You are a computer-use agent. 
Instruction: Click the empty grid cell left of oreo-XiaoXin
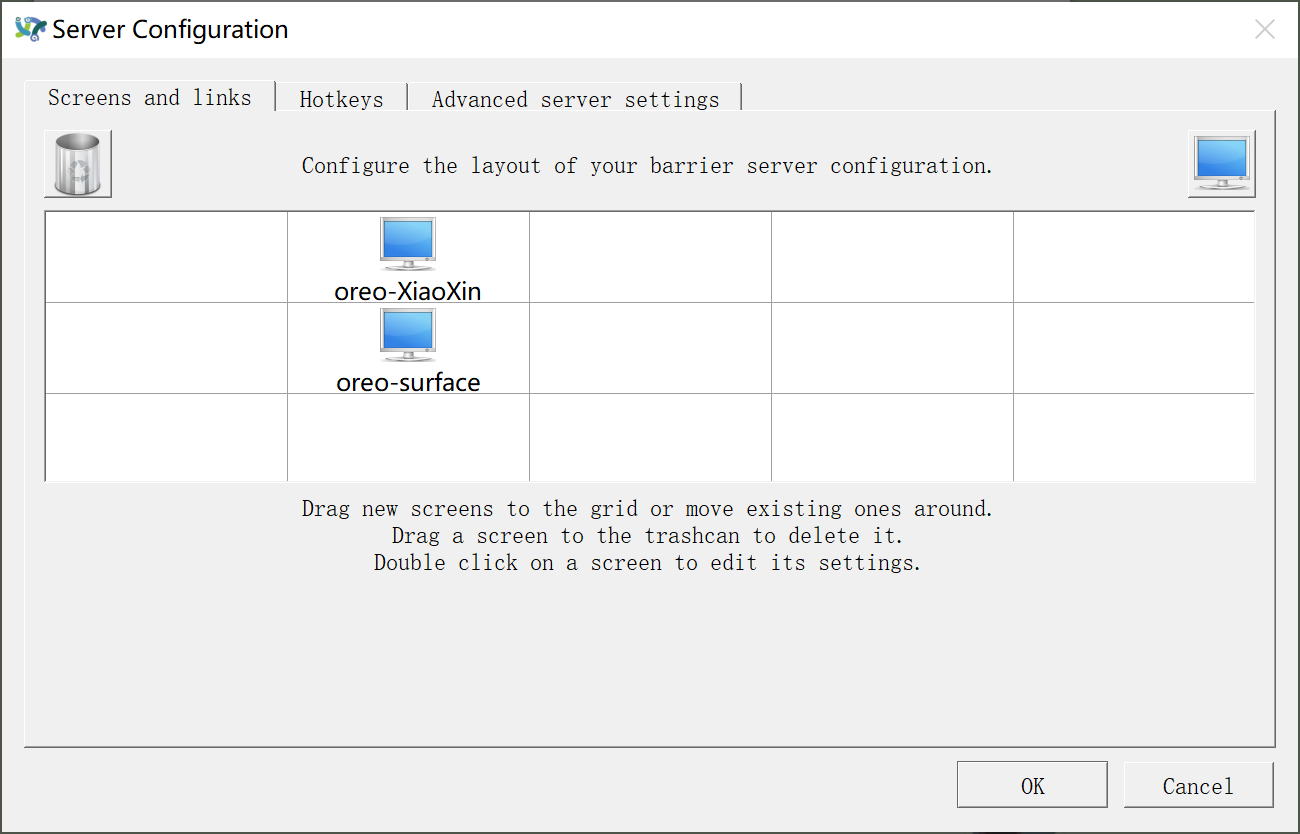[x=166, y=257]
